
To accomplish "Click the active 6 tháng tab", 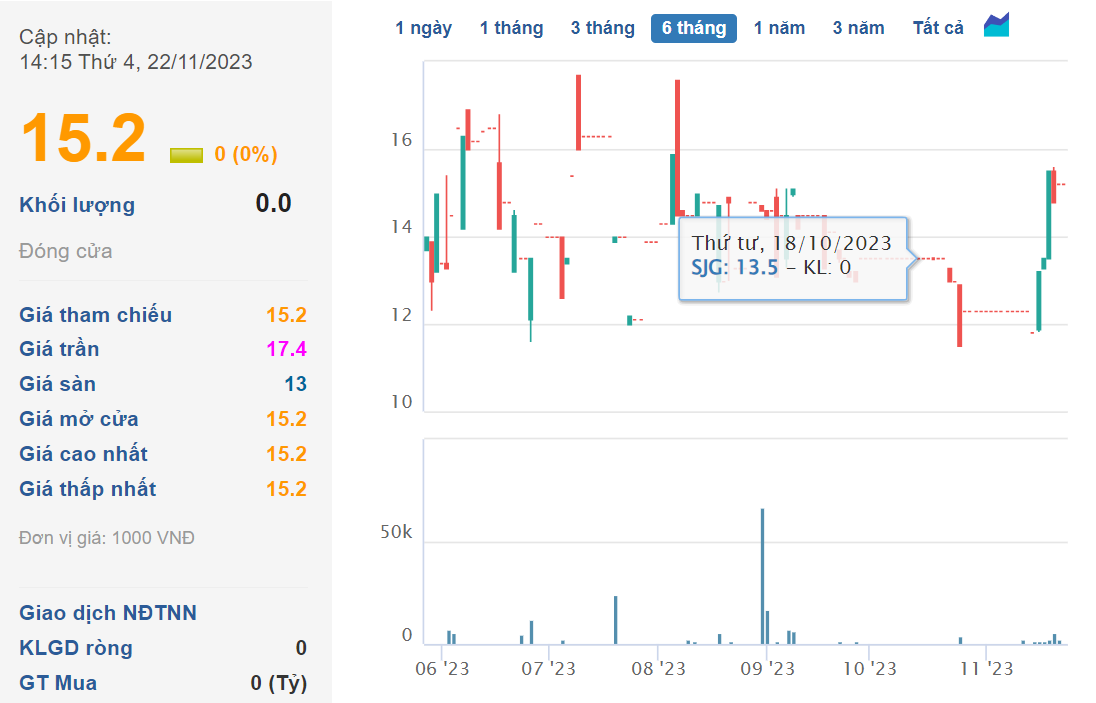I will [x=693, y=28].
